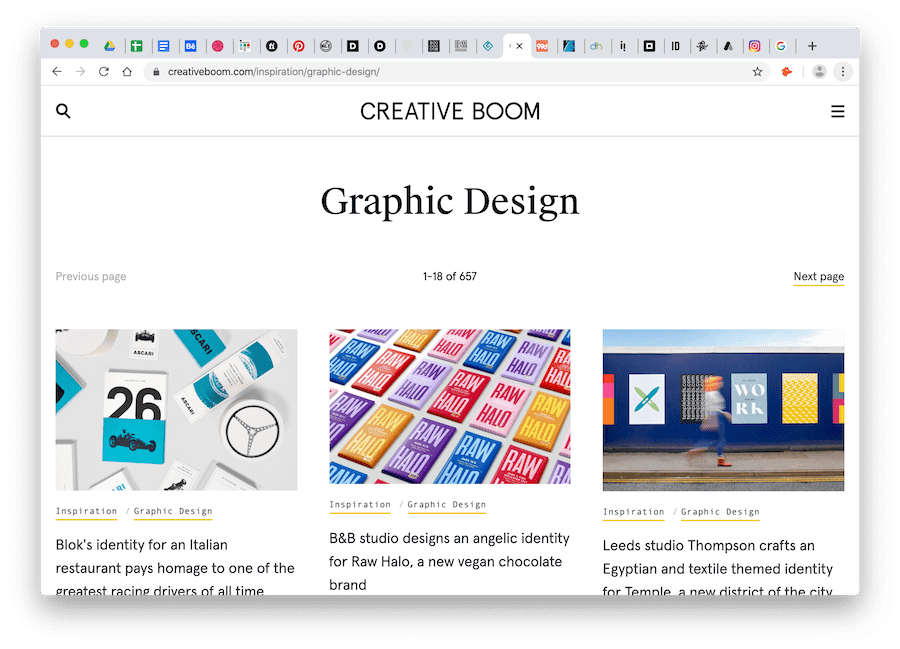Open the tab with 'i!' icon
The image size is (900, 649).
(x=623, y=46)
